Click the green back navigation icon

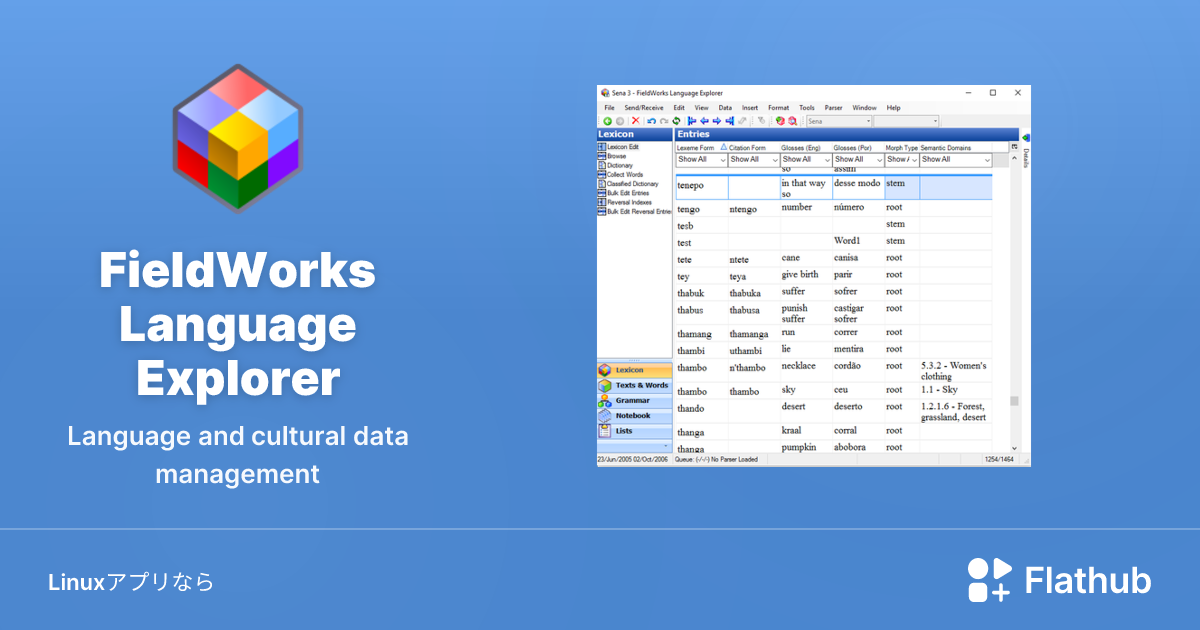click(608, 120)
